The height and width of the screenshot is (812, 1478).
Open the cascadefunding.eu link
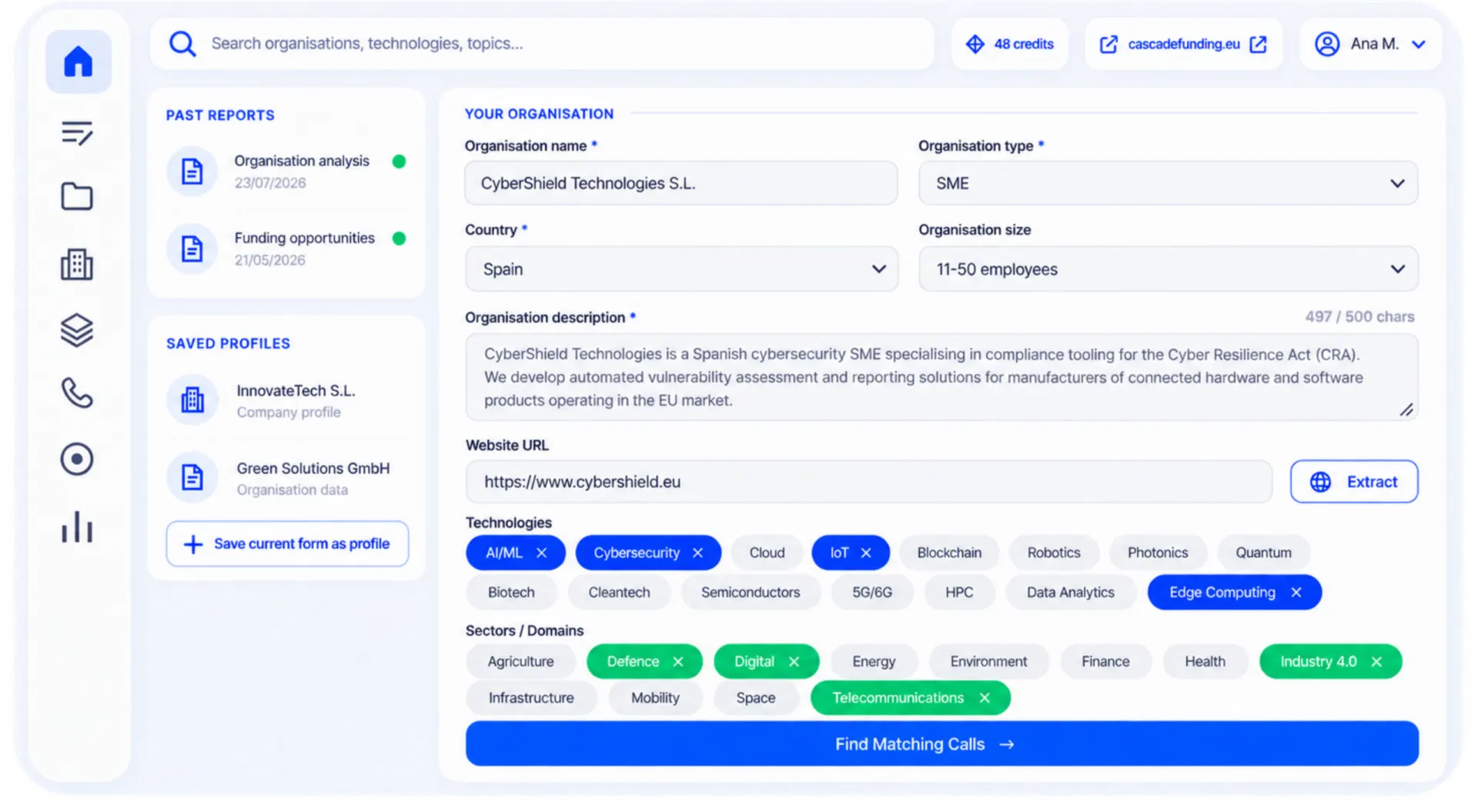pos(1183,44)
